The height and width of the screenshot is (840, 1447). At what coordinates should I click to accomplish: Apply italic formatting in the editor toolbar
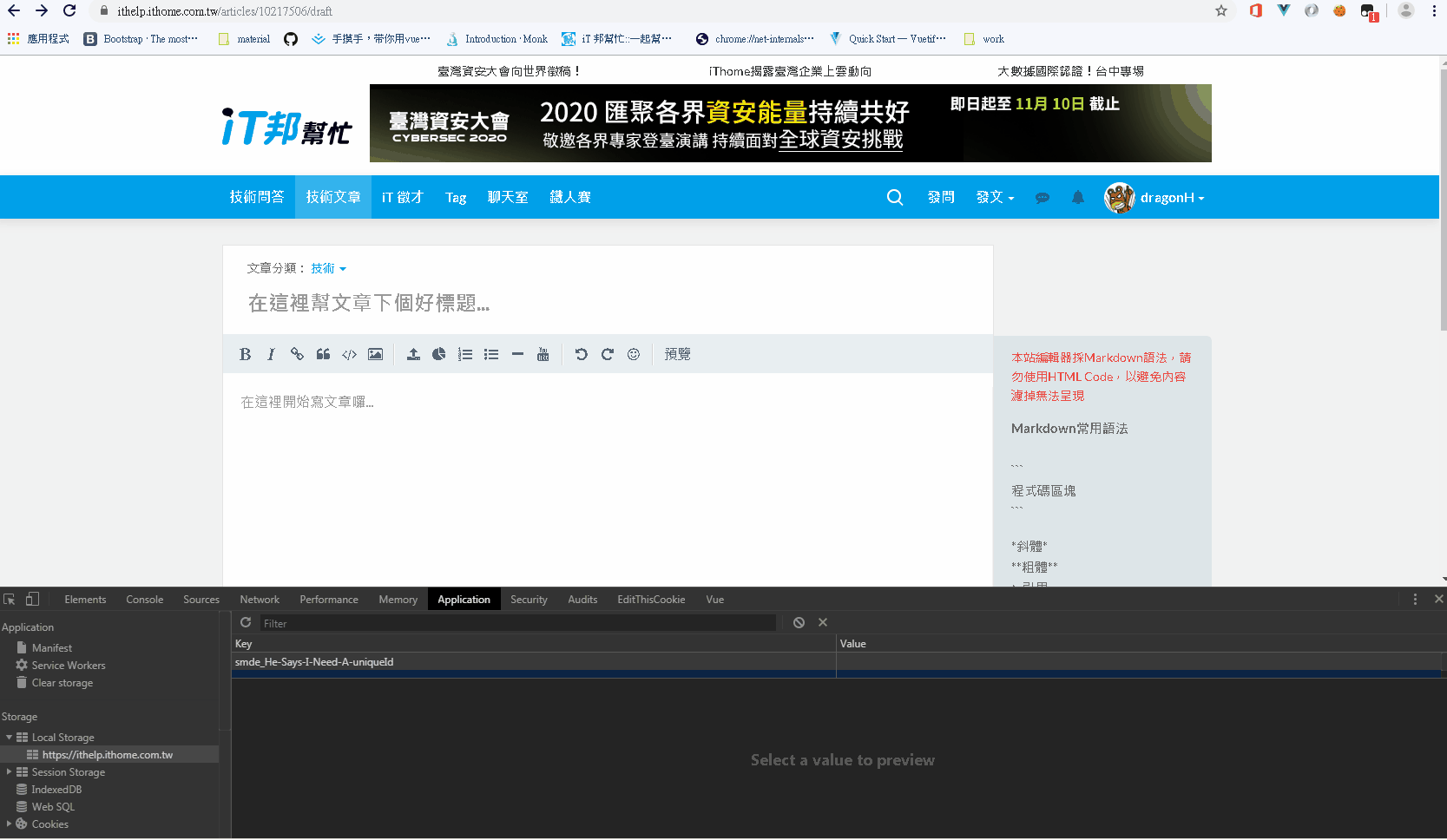click(271, 354)
